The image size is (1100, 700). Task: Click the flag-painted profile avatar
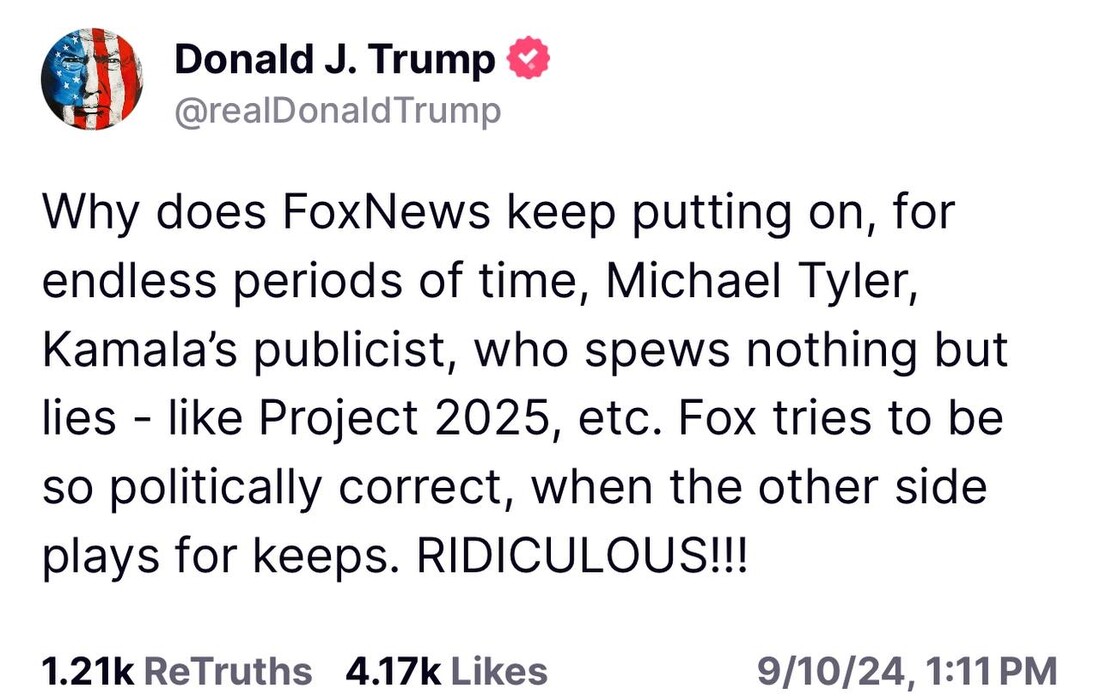coord(91,78)
